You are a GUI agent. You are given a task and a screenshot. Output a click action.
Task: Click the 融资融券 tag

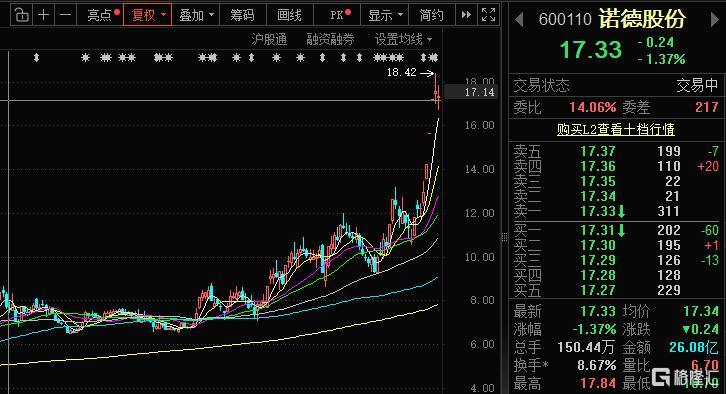[331, 39]
